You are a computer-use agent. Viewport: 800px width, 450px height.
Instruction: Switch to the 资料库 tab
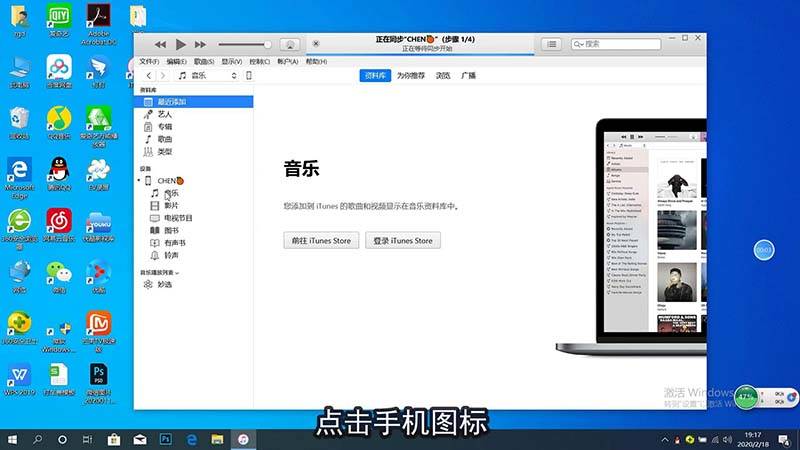click(x=375, y=76)
